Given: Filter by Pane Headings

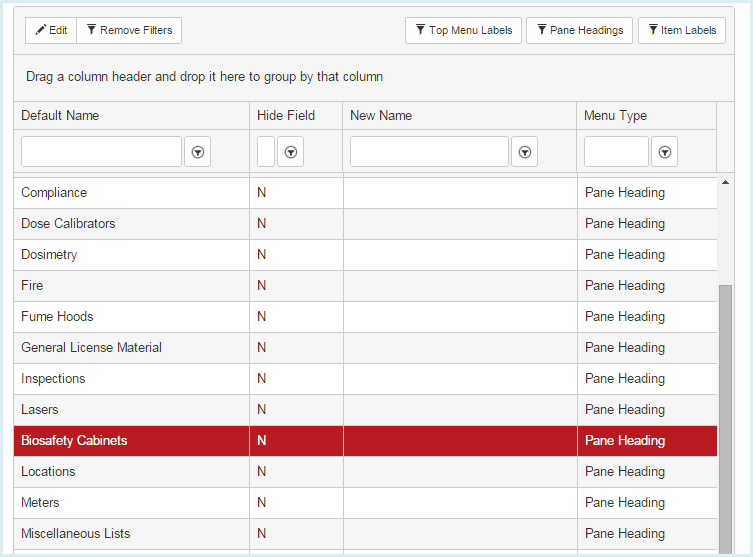Looking at the screenshot, I should (579, 30).
